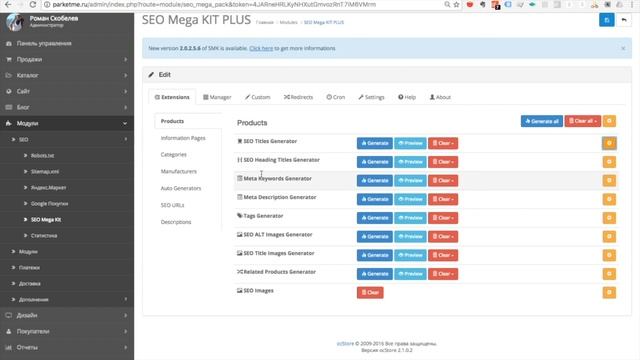Image resolution: width=640 pixels, height=360 pixels.
Task: Click the blue save icon button
Action: pyautogui.click(x=607, y=20)
